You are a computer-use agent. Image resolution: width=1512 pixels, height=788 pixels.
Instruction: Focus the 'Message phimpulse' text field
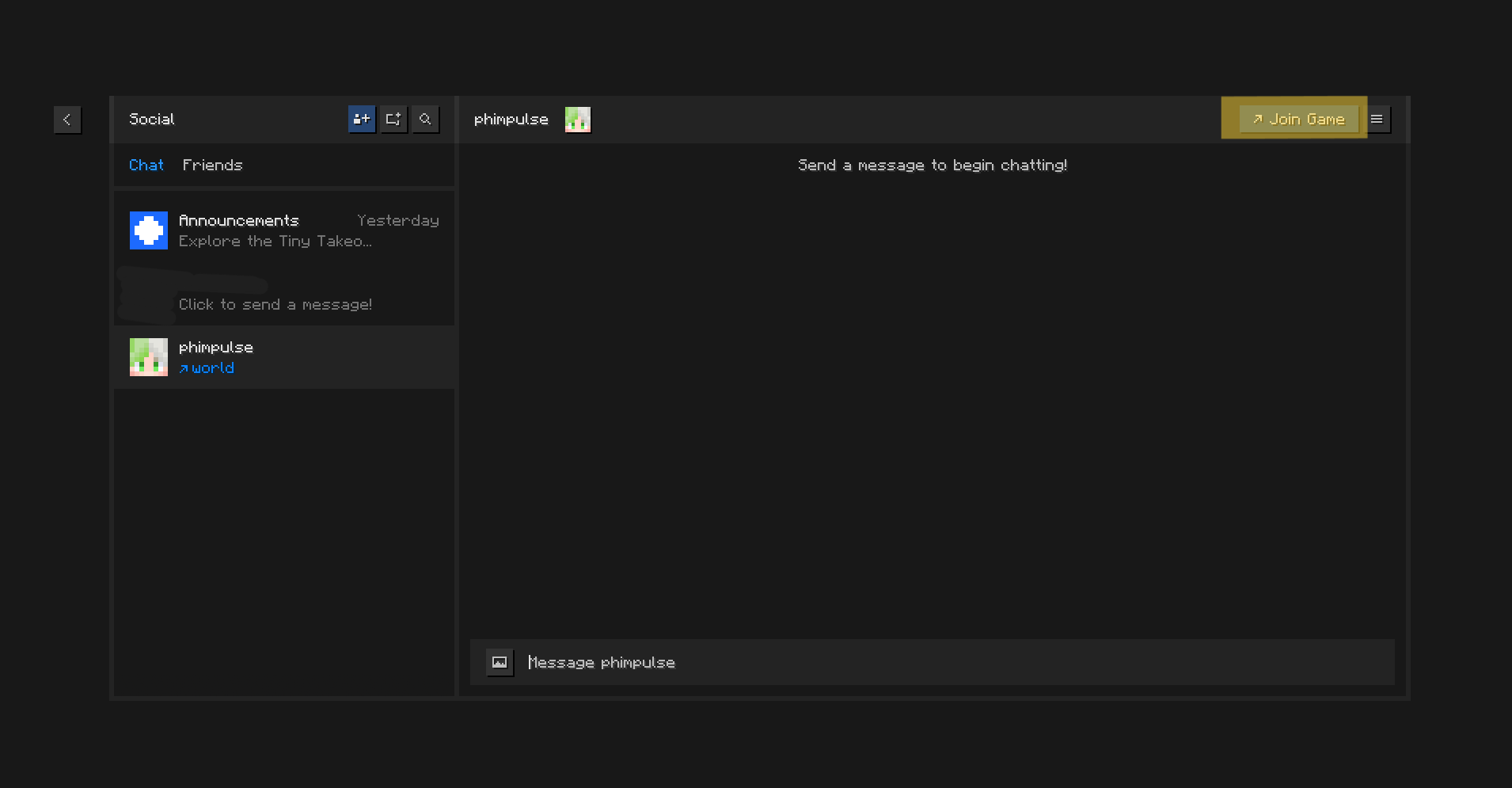click(950, 662)
